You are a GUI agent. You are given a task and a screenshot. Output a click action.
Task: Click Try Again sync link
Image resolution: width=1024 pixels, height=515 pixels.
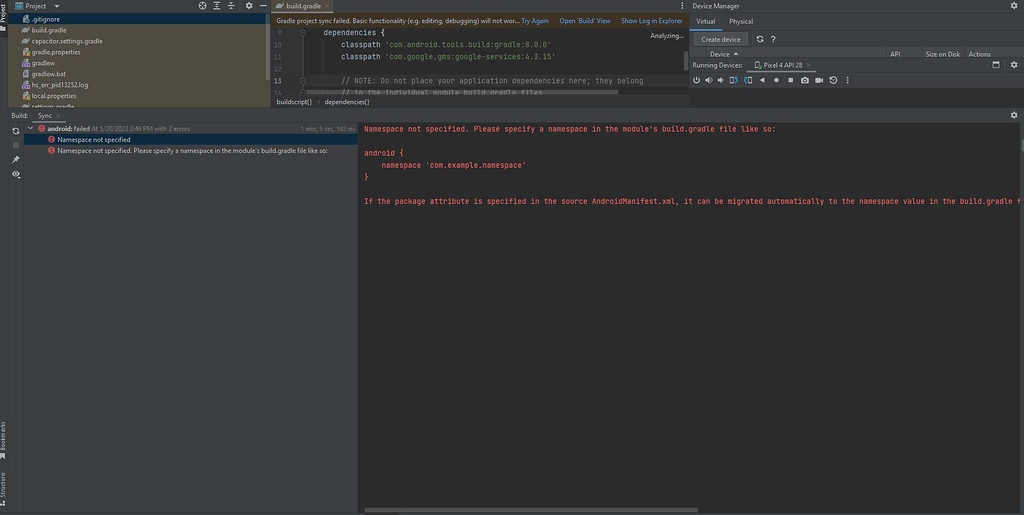point(535,21)
